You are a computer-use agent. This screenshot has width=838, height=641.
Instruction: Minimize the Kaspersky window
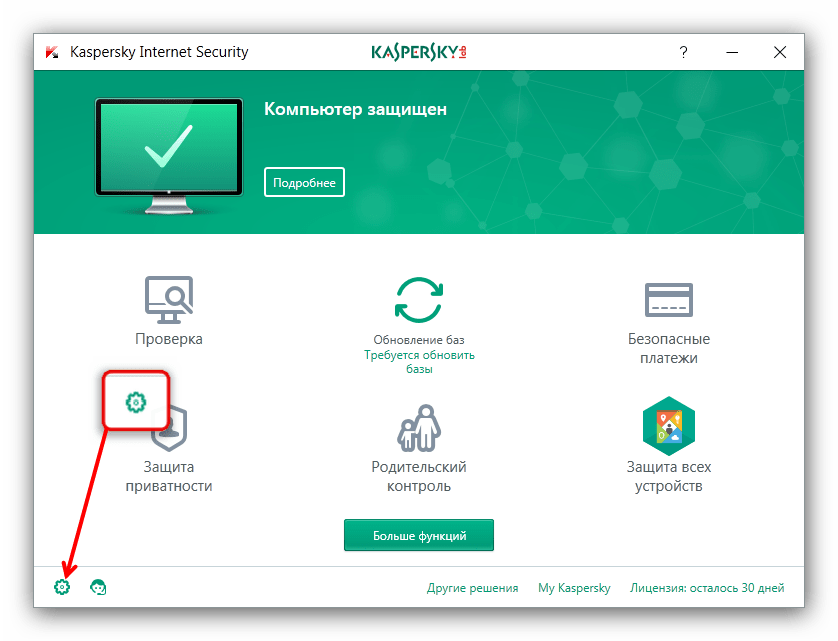(732, 52)
